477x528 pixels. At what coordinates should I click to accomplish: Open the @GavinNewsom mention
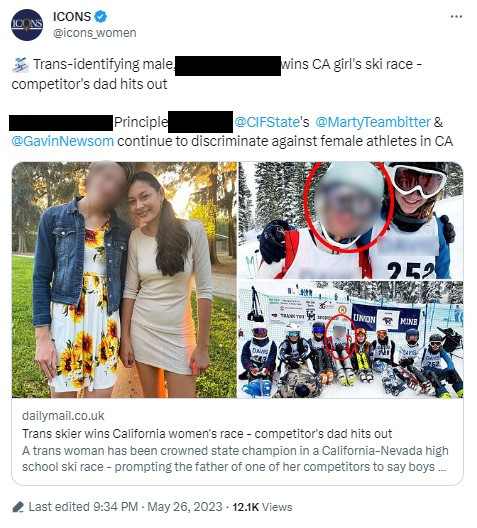tap(63, 141)
